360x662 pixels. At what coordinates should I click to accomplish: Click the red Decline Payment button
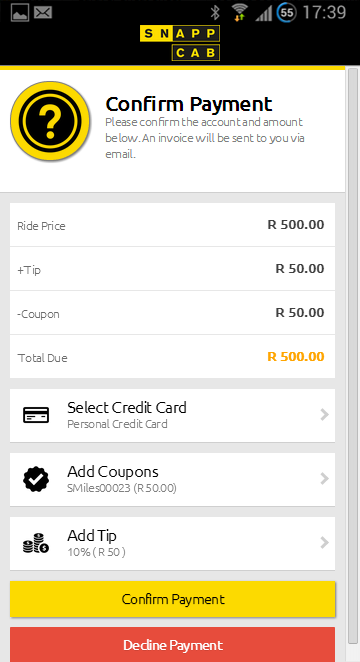(173, 645)
